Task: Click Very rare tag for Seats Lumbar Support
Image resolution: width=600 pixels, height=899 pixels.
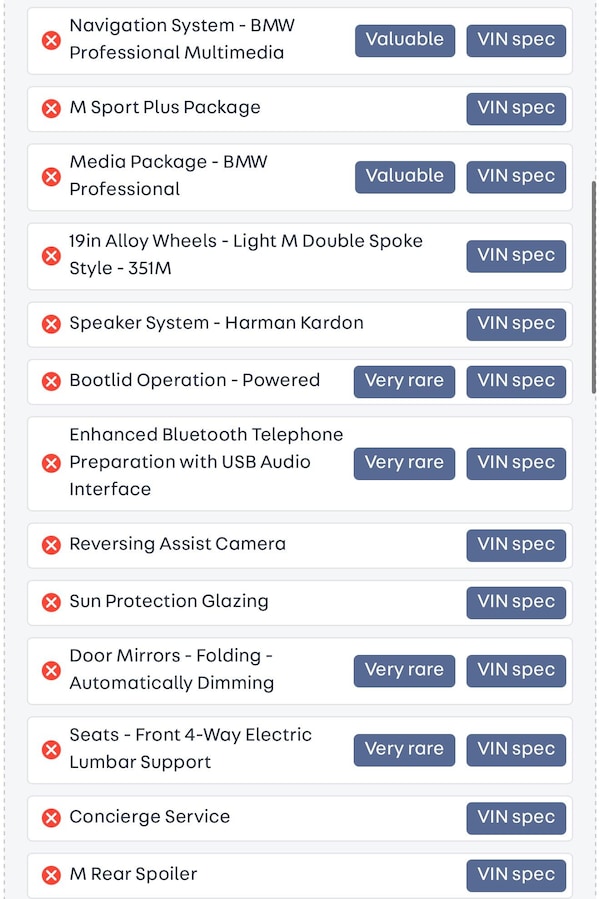Action: tap(404, 749)
